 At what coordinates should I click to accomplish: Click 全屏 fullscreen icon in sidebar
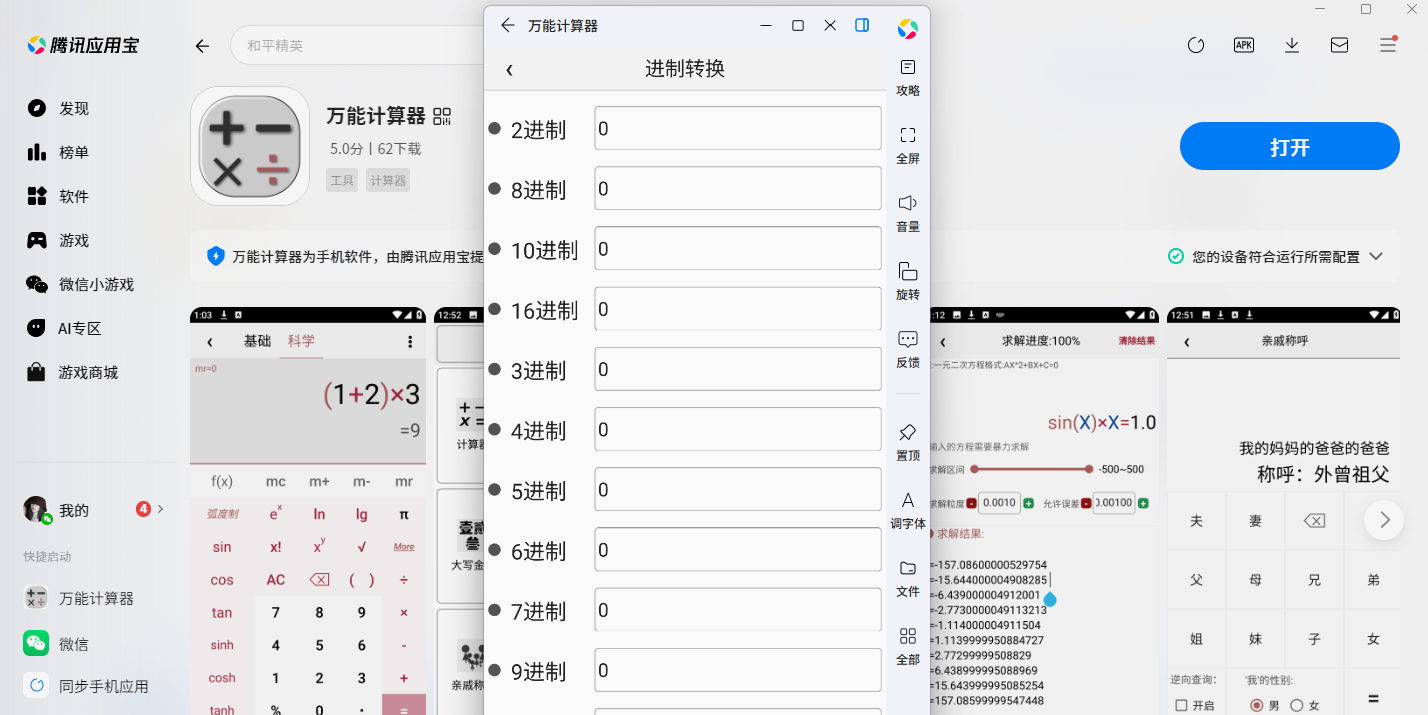click(x=907, y=135)
